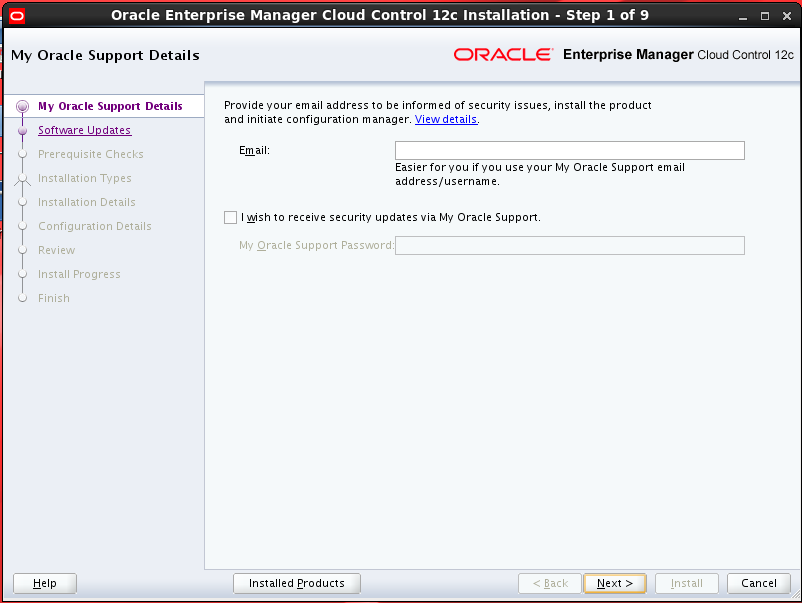
Task: Click the Software Updates step indicator
Action: coord(22,130)
